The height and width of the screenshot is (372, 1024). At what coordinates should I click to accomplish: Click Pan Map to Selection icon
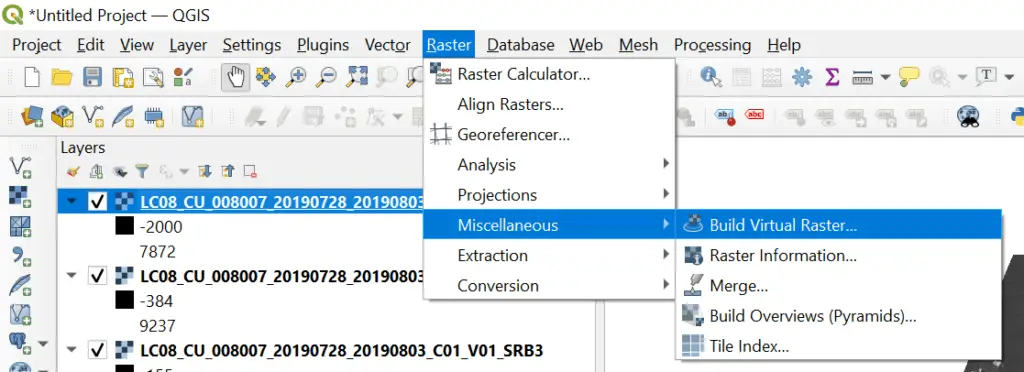[266, 77]
